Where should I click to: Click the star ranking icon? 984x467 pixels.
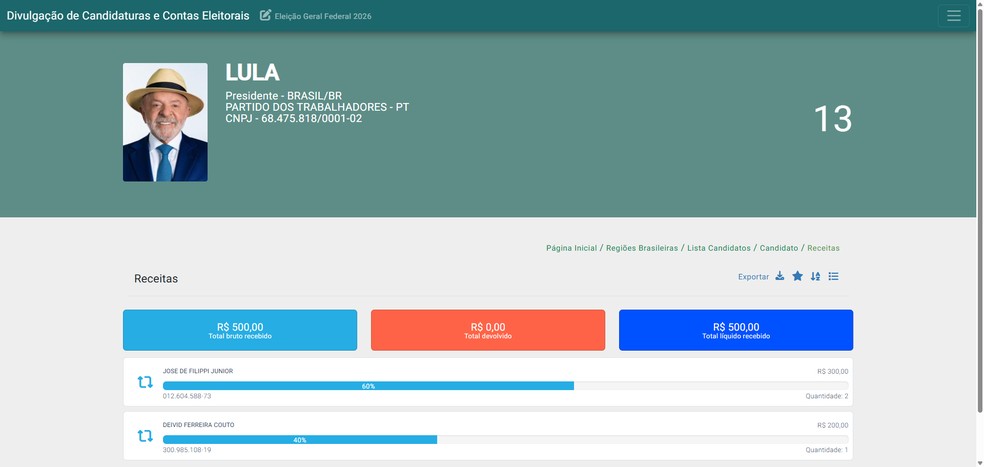[797, 276]
